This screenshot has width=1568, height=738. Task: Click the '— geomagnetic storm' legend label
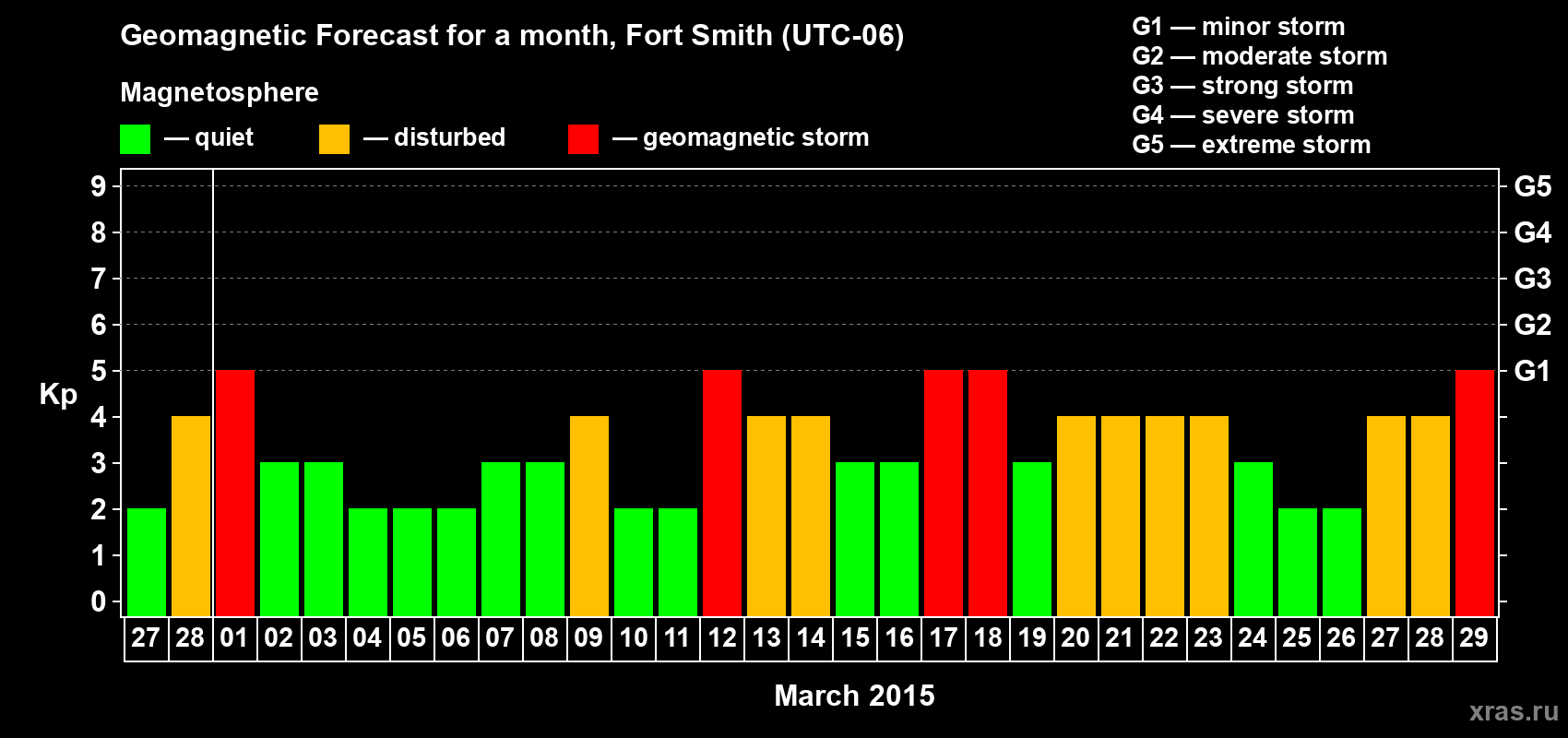(x=741, y=137)
